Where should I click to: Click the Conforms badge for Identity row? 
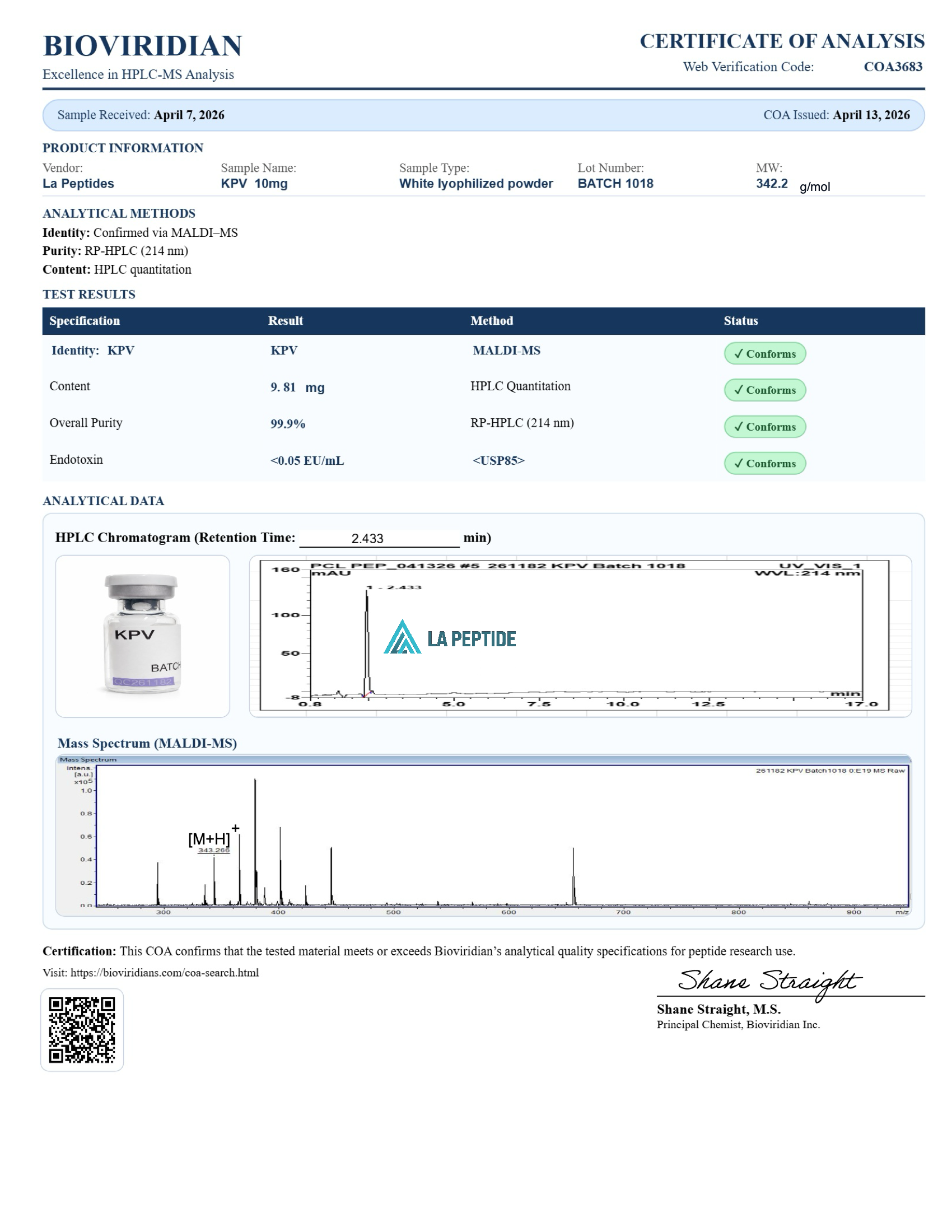tap(764, 354)
